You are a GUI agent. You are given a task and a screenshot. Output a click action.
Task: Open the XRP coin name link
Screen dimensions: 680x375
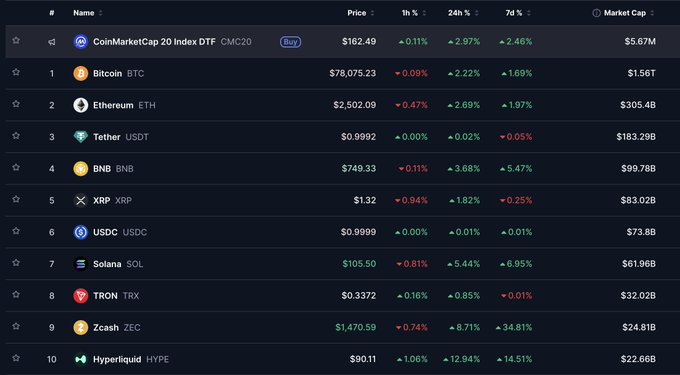tap(112, 200)
